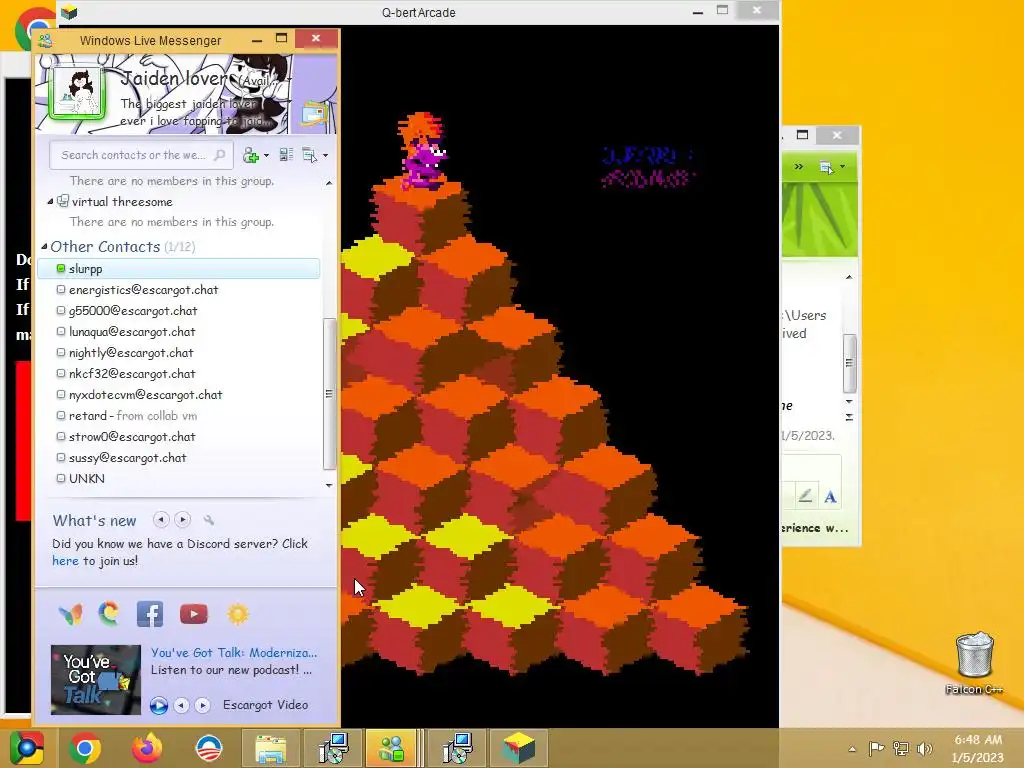The image size is (1024, 768).
Task: Click the personal message text under the name
Action: (193, 112)
